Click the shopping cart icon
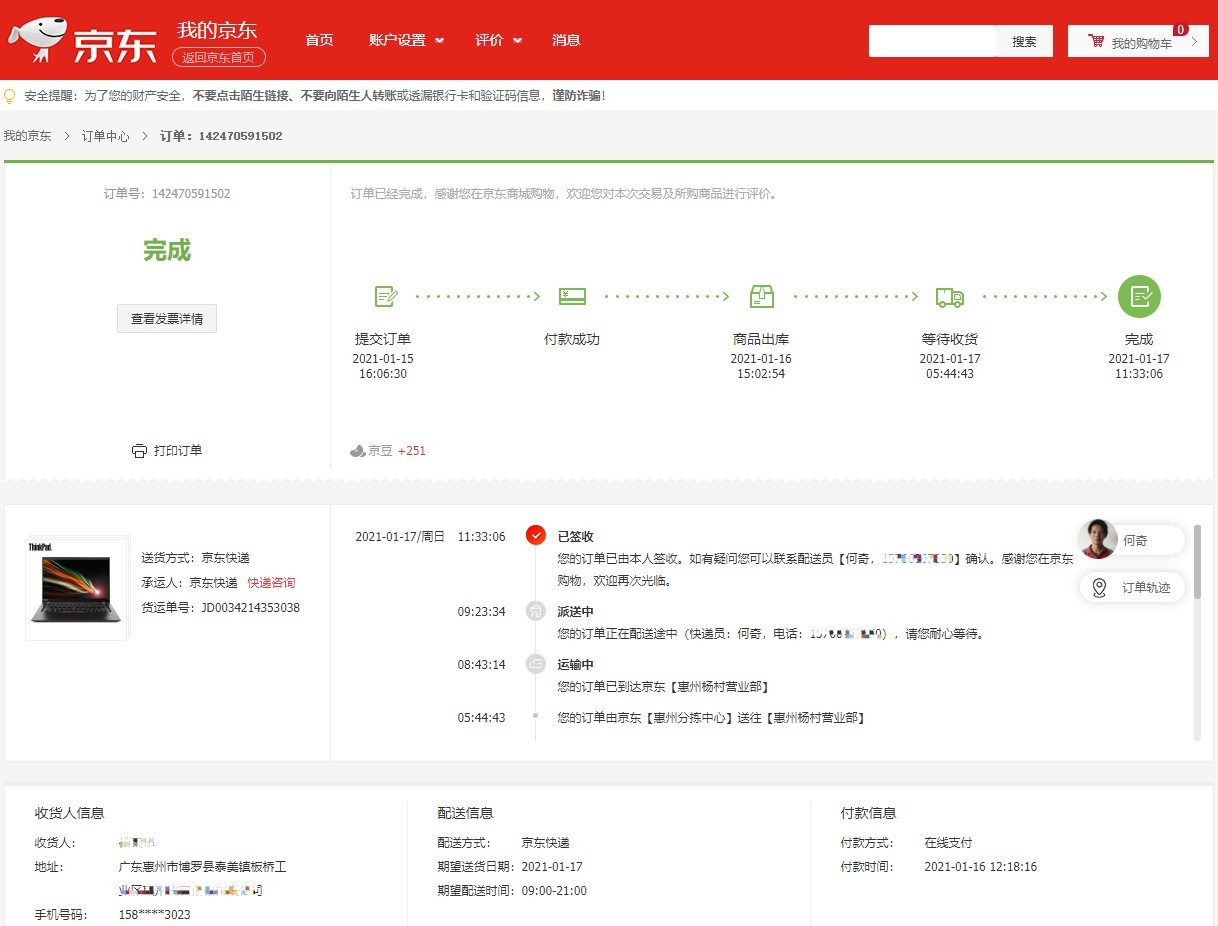Screen dimensions: 1218x926 [x=1096, y=42]
